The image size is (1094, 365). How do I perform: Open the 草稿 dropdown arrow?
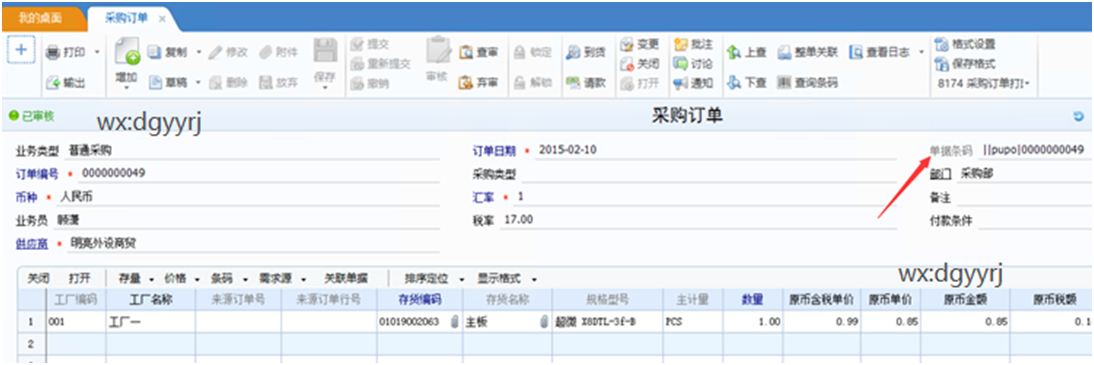(x=198, y=83)
